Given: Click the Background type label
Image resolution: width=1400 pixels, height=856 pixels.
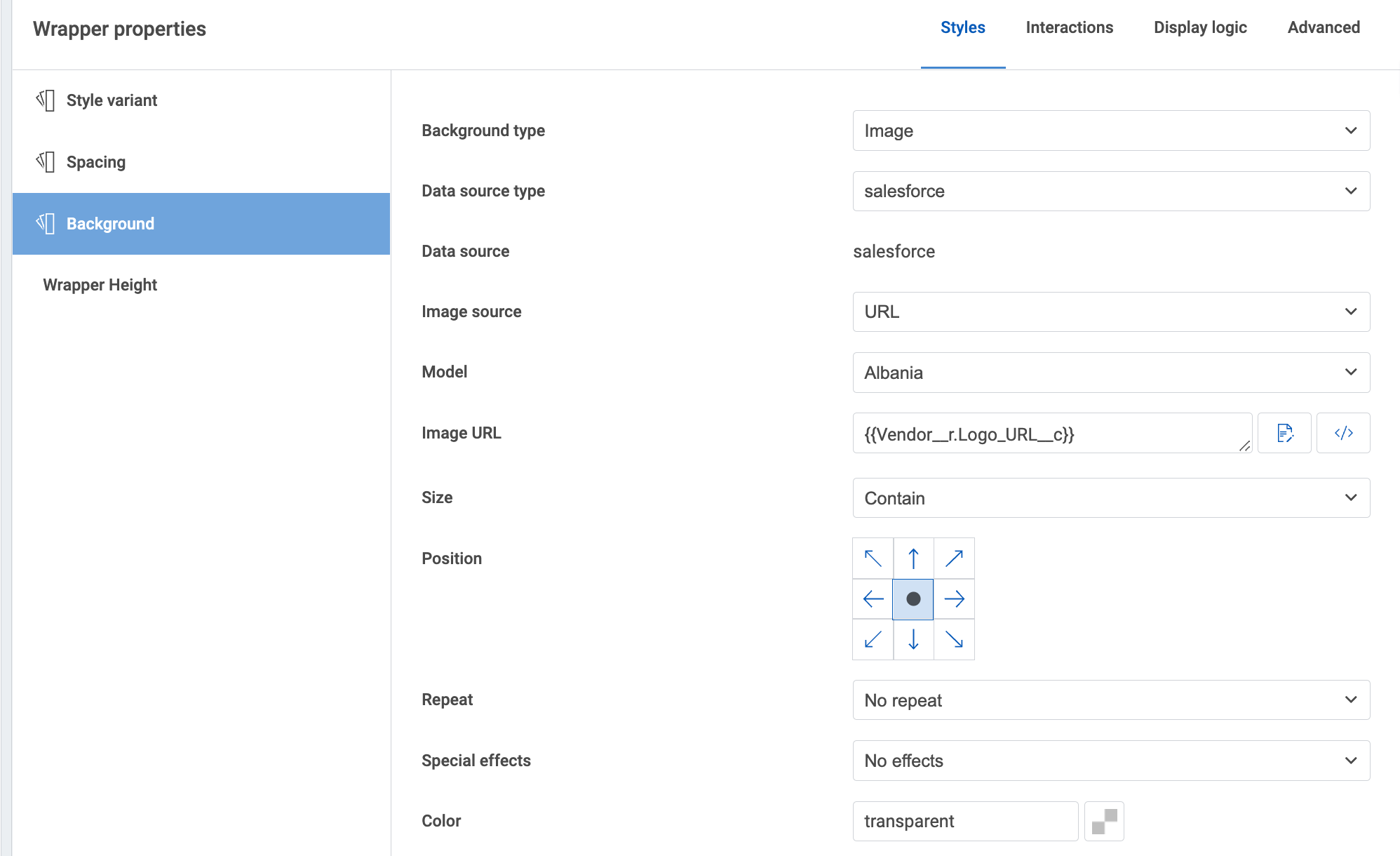Looking at the screenshot, I should click(483, 131).
